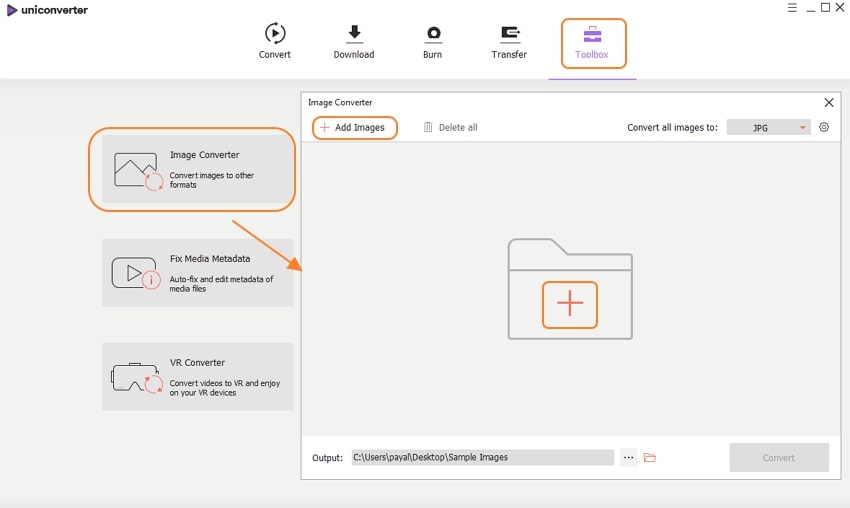Click the Add Images button
The image size is (850, 508).
point(354,127)
